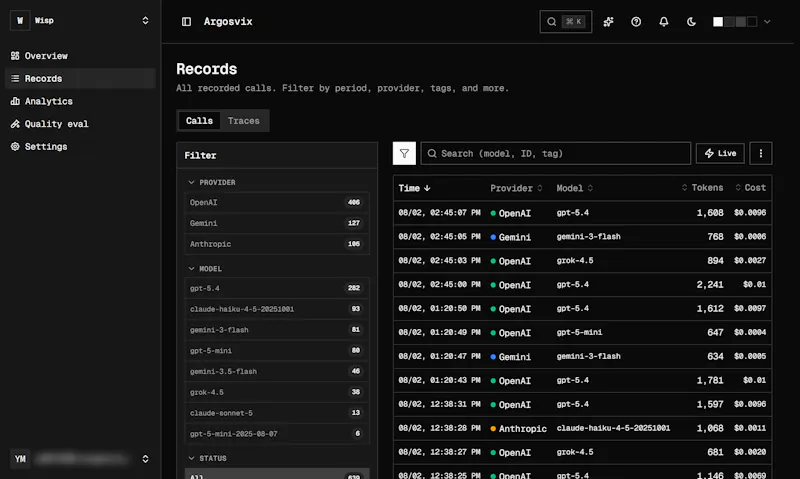Filter by gpt-5-mini model

pyautogui.click(x=277, y=350)
